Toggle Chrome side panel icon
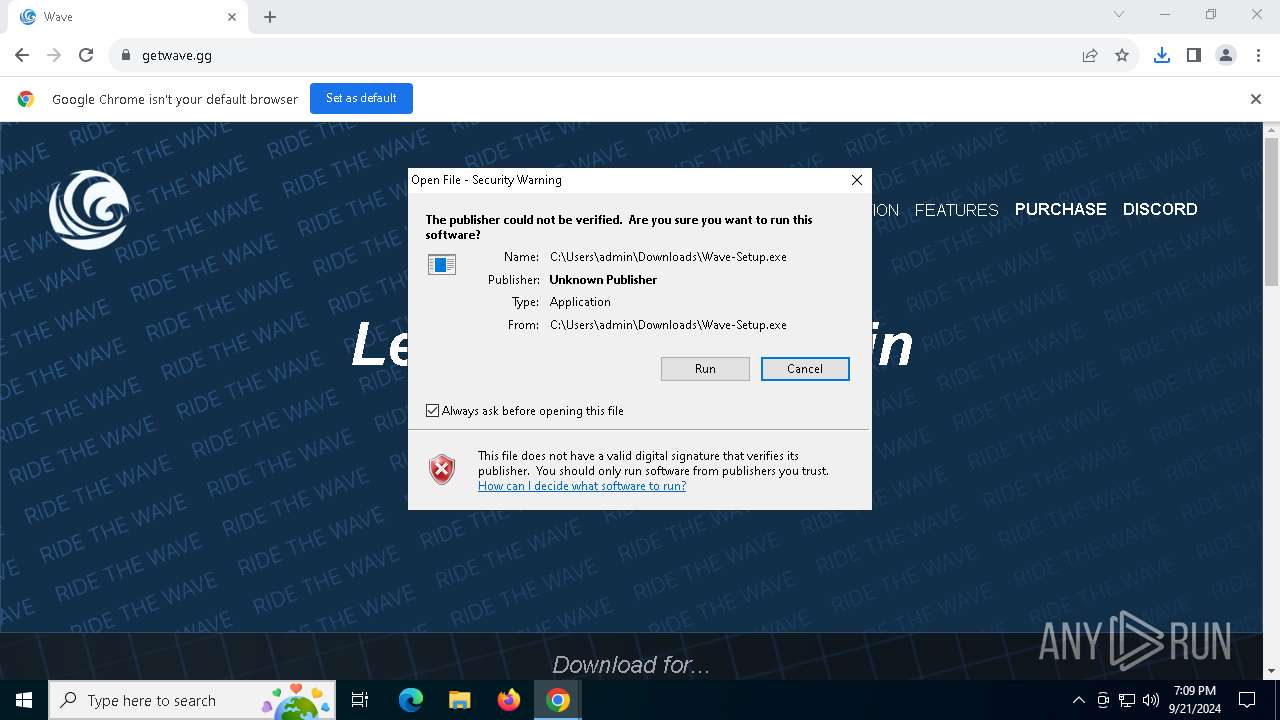Screen dimensions: 1280x720 tap(1194, 56)
